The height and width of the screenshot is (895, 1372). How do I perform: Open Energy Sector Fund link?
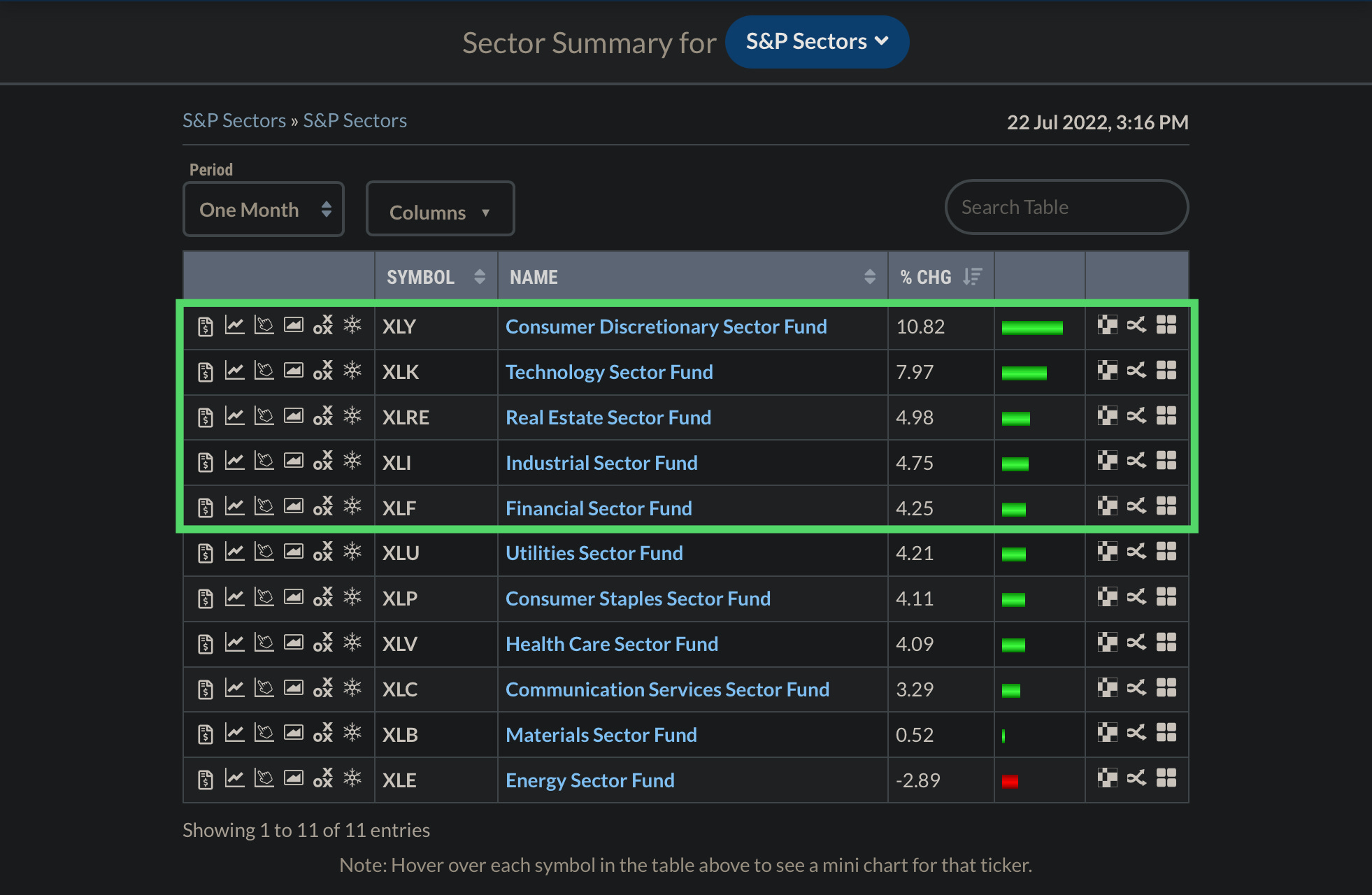[589, 780]
